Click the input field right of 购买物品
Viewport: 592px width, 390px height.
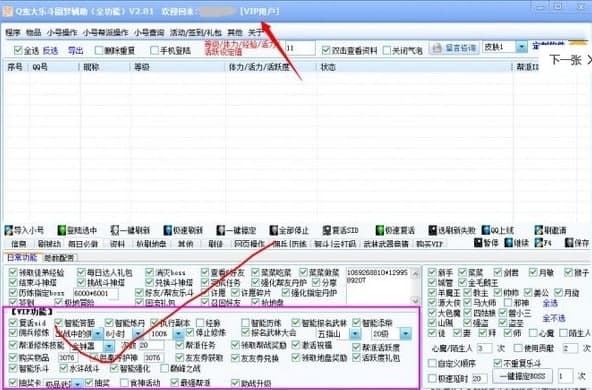coord(68,357)
